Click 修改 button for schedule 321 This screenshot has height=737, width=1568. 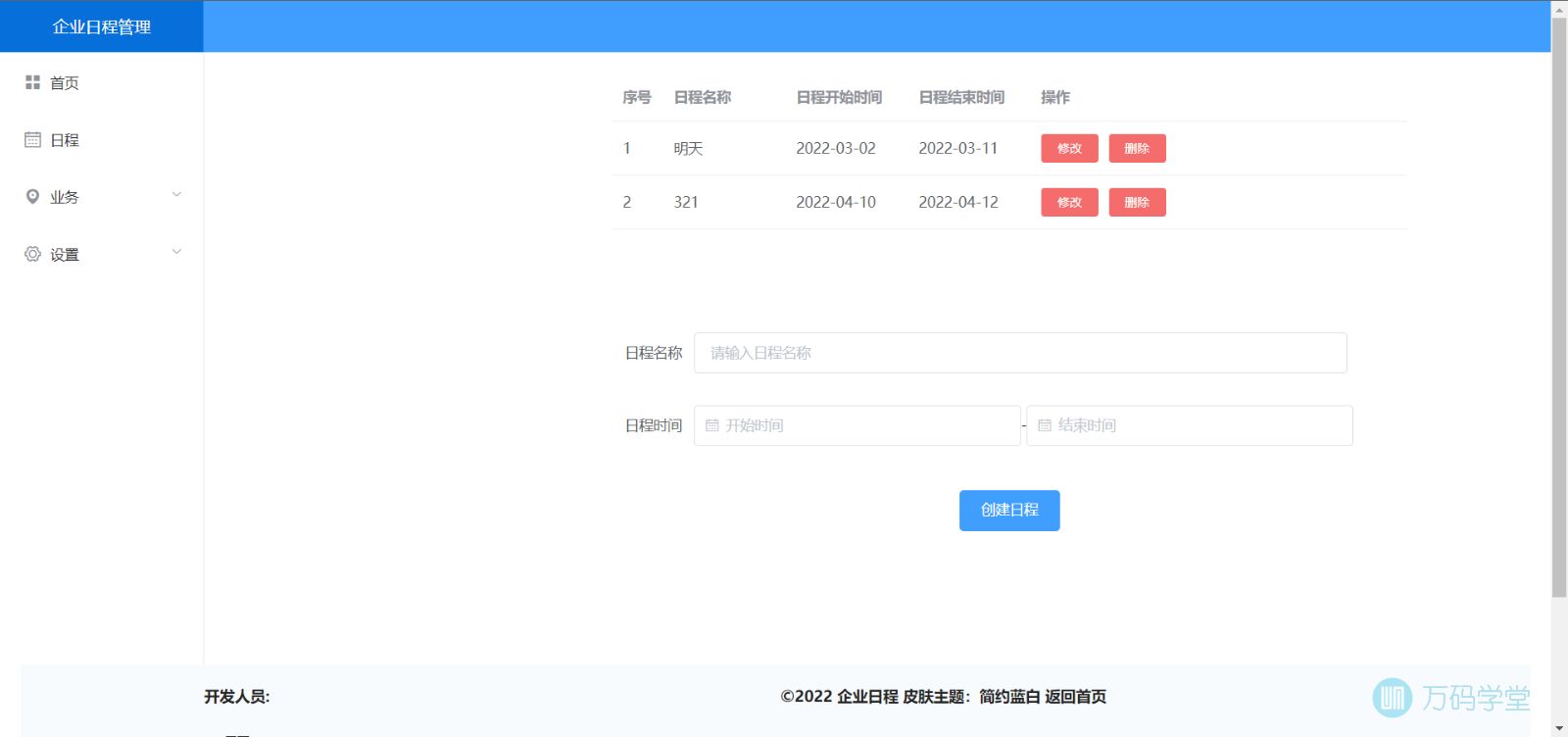1069,203
